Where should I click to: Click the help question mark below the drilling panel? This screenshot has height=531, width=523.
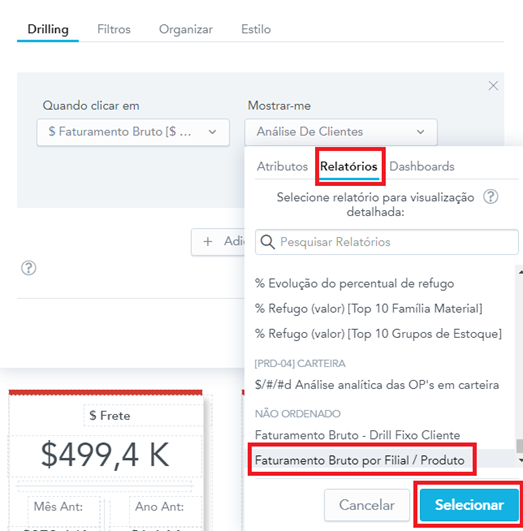click(x=28, y=268)
